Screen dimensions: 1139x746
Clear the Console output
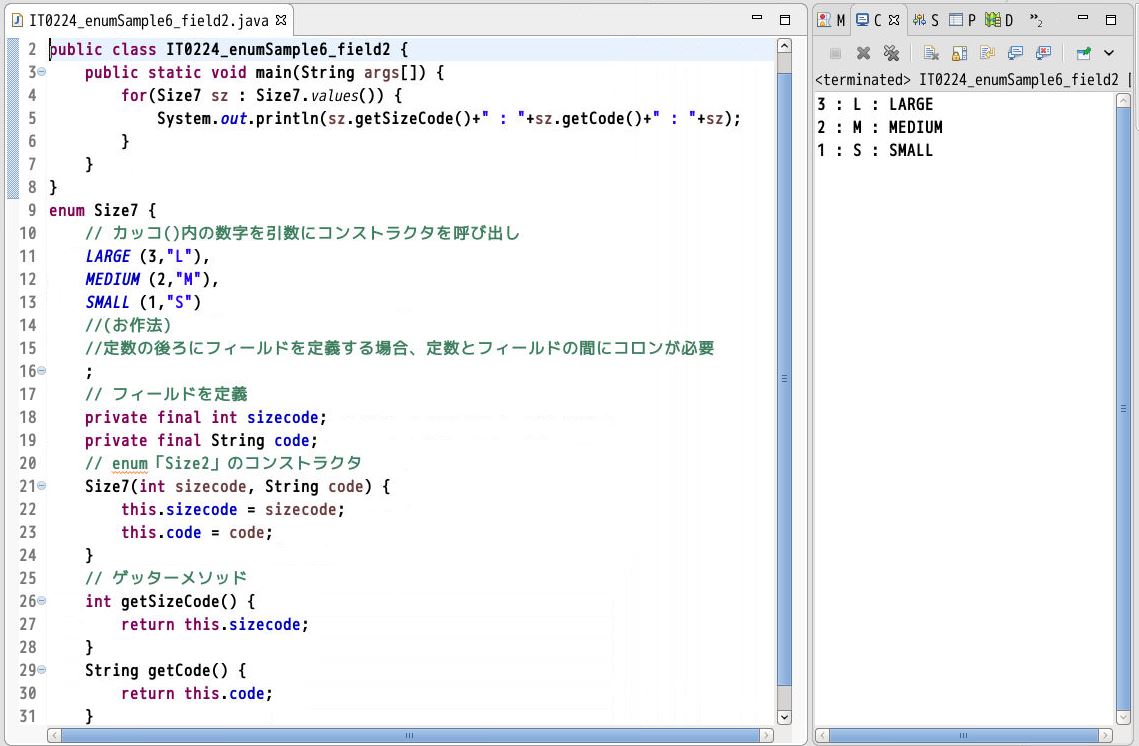931,52
